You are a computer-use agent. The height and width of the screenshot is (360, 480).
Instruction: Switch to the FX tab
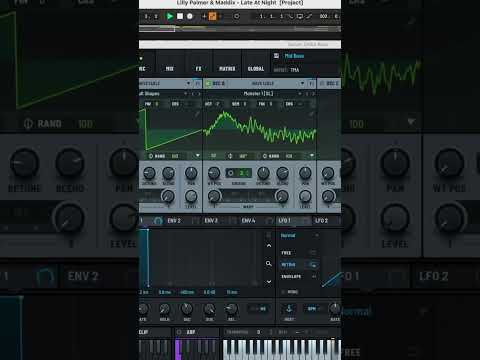[199, 69]
